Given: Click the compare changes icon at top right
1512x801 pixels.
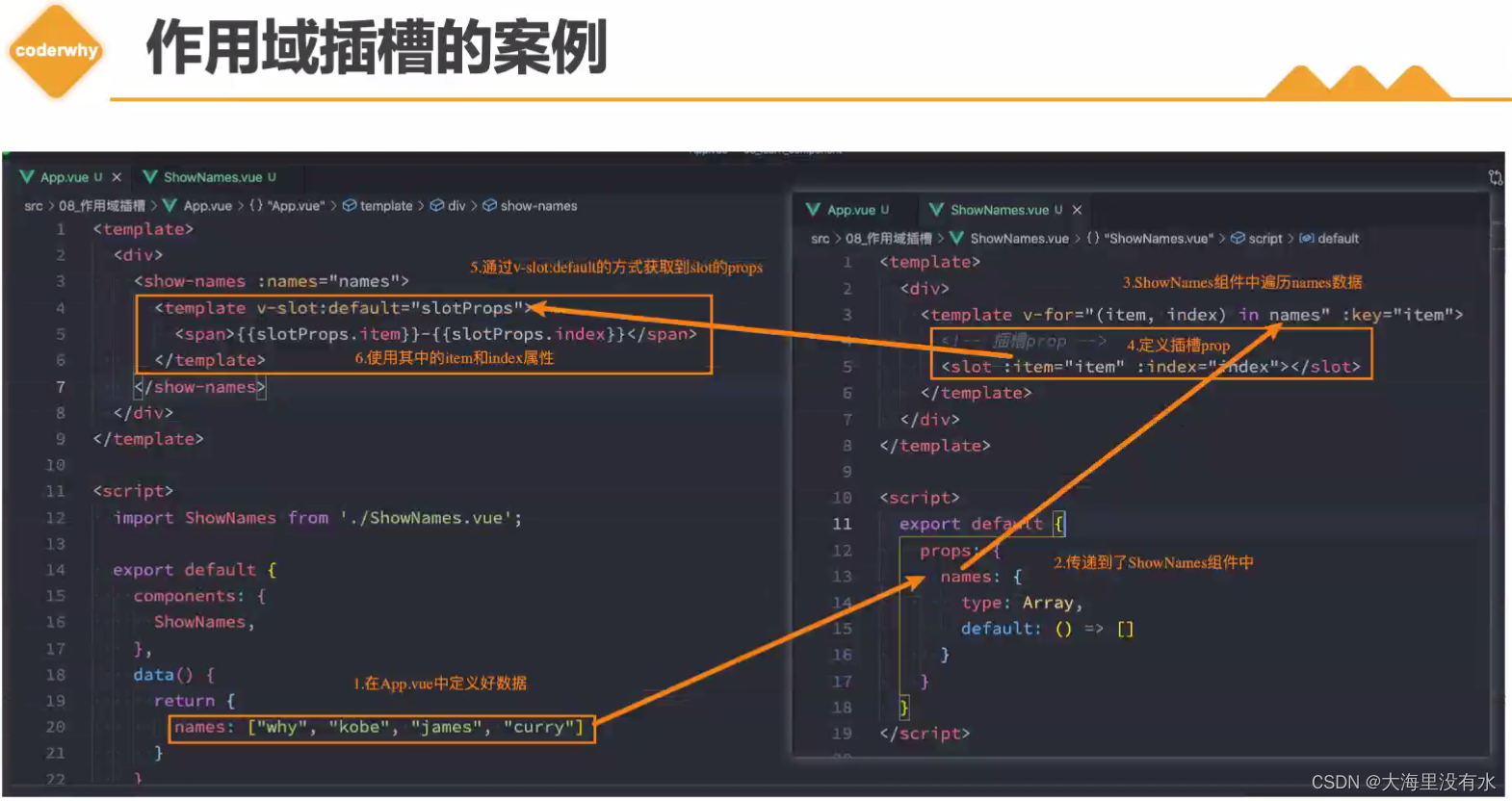Looking at the screenshot, I should pyautogui.click(x=1495, y=177).
